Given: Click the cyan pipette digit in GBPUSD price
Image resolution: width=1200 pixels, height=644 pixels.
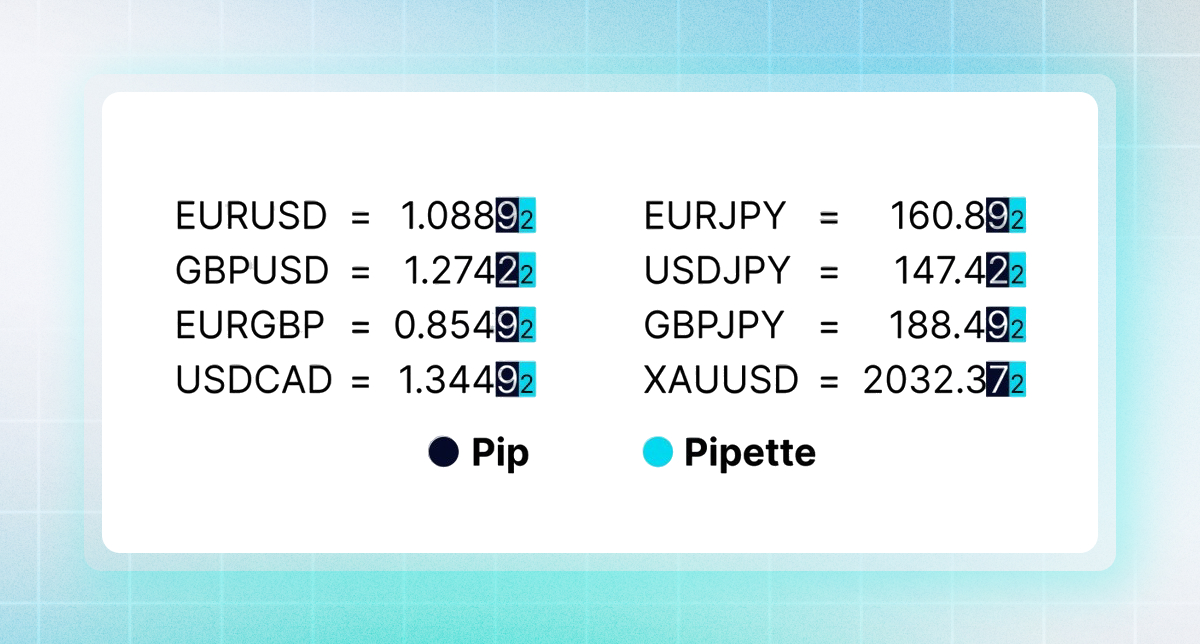Looking at the screenshot, I should point(527,273).
